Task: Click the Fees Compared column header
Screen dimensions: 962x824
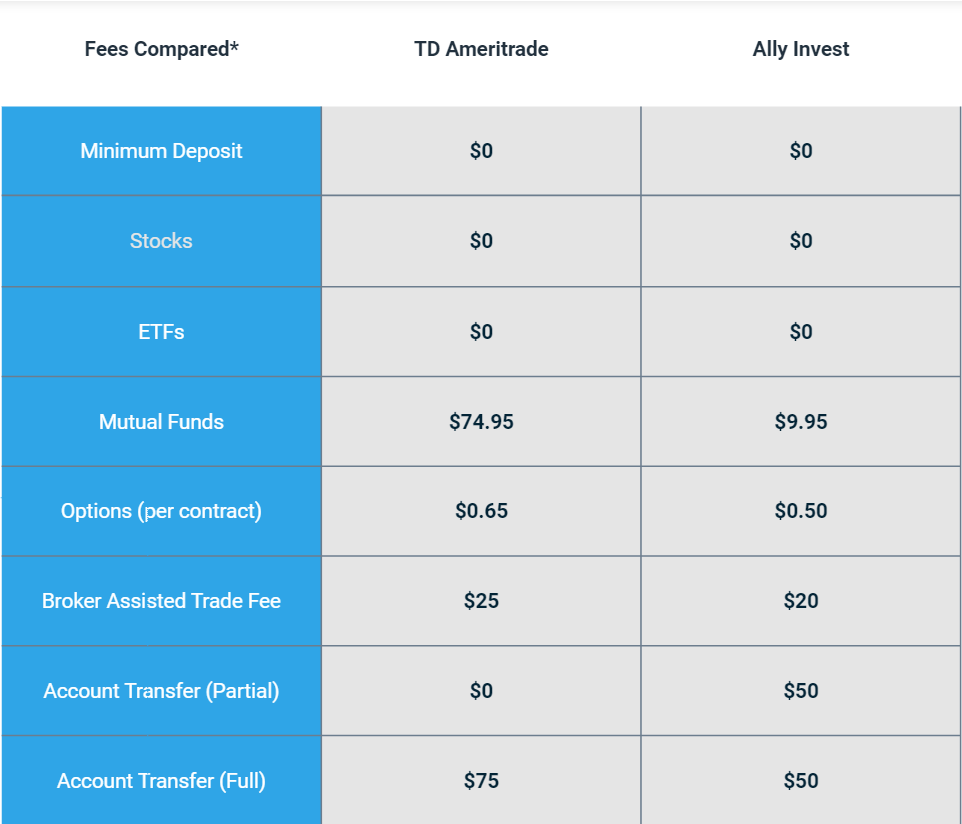Action: [x=161, y=49]
